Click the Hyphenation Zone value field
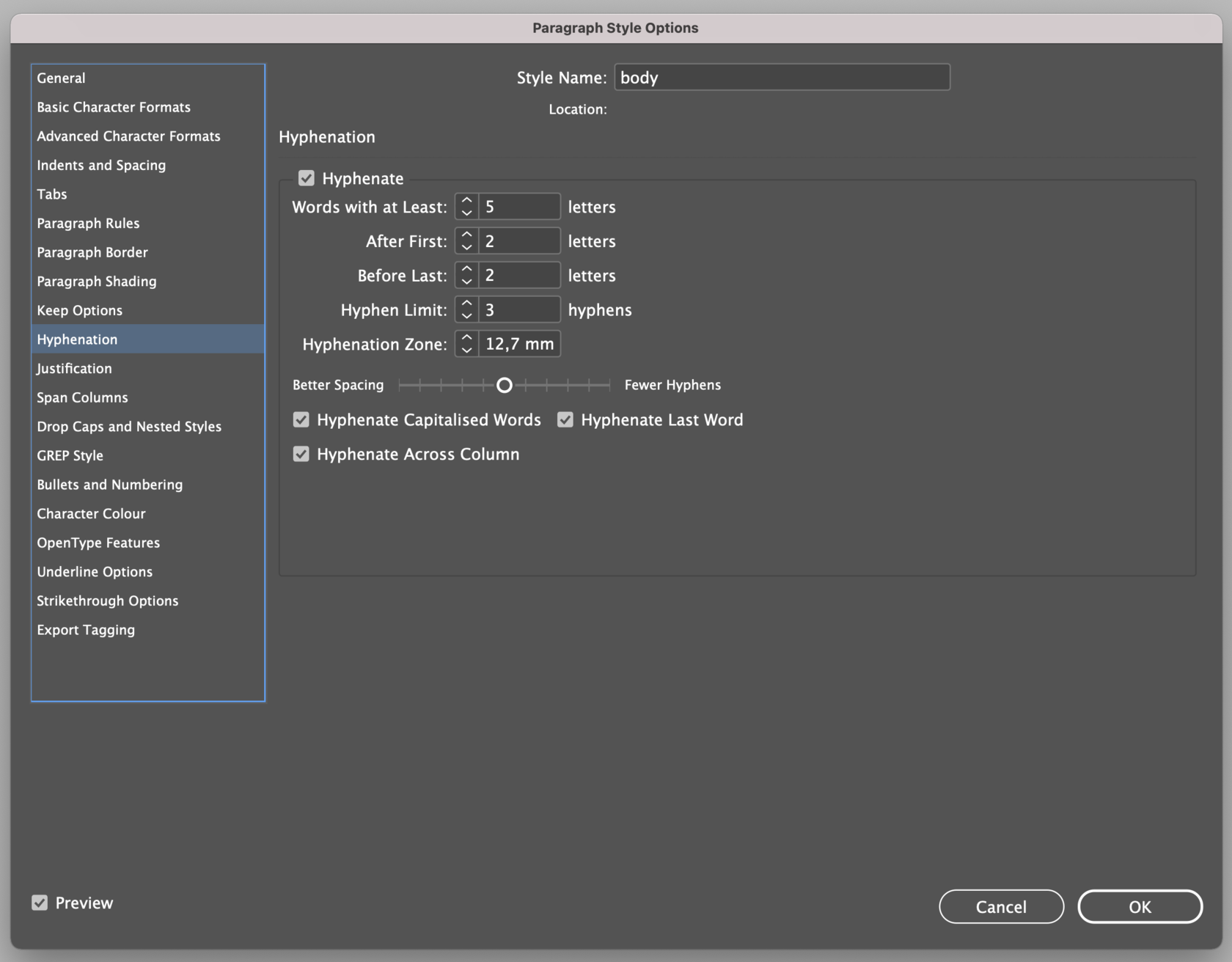Image resolution: width=1232 pixels, height=962 pixels. tap(519, 344)
